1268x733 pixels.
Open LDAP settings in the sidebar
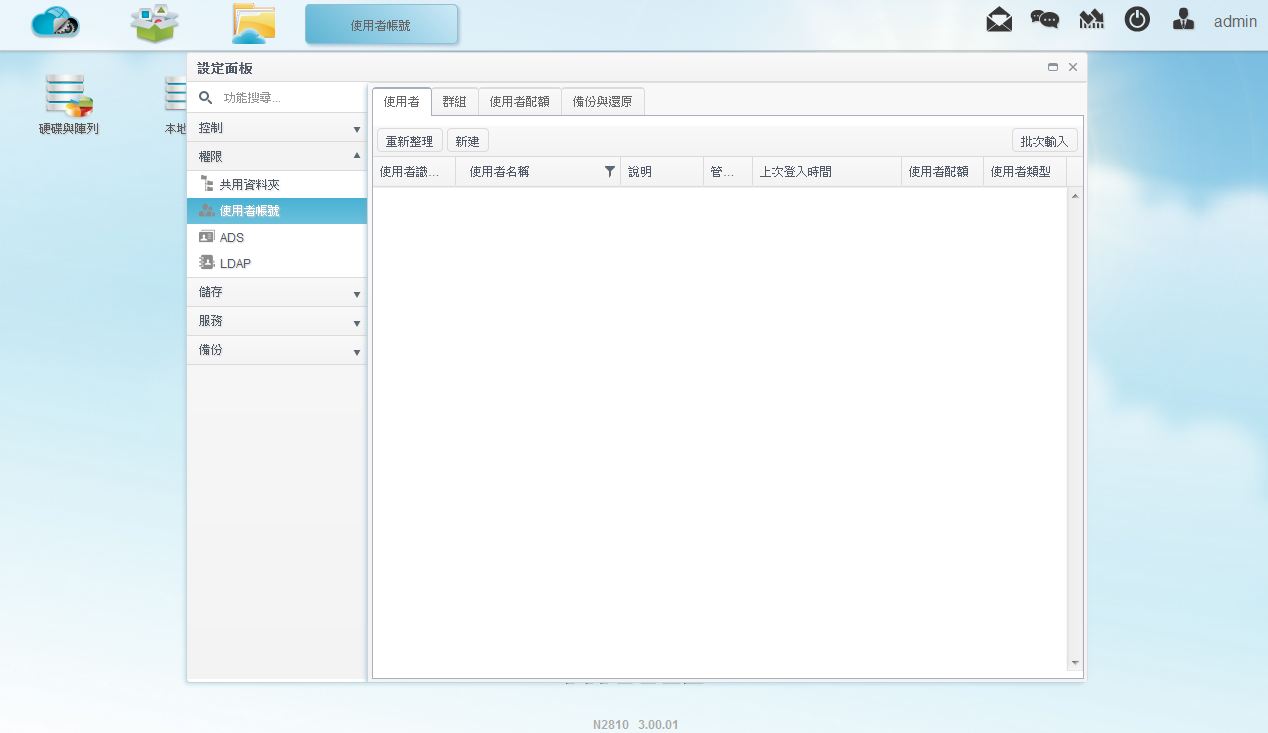[x=277, y=263]
